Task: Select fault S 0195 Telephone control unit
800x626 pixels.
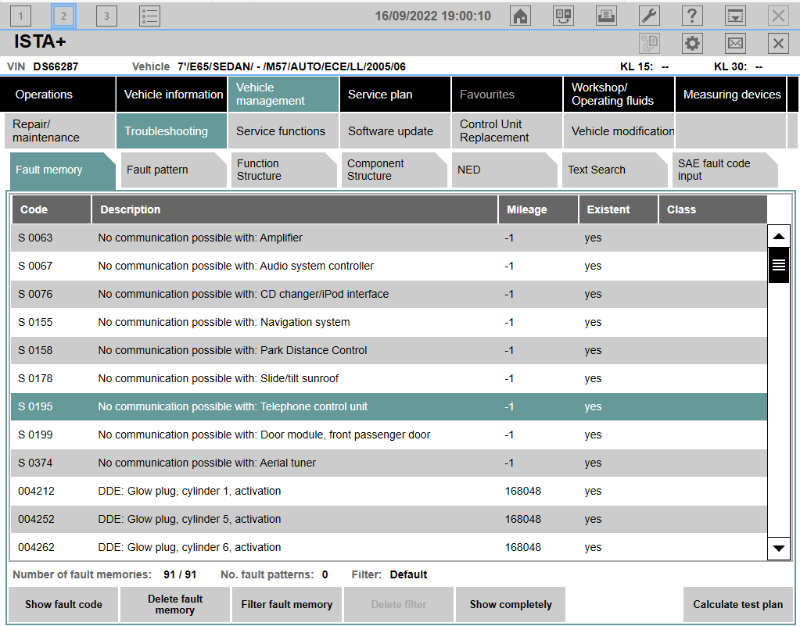Action: pyautogui.click(x=389, y=407)
